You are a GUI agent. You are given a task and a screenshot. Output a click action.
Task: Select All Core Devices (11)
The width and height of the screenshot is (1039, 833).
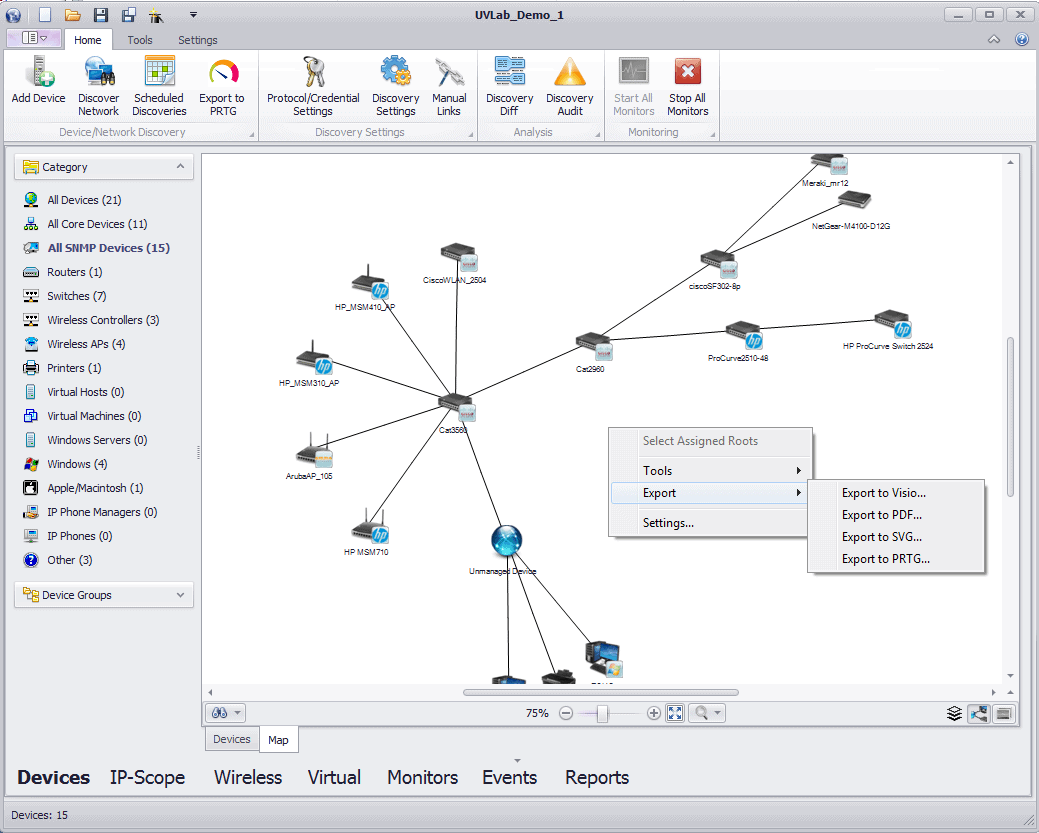pos(97,224)
